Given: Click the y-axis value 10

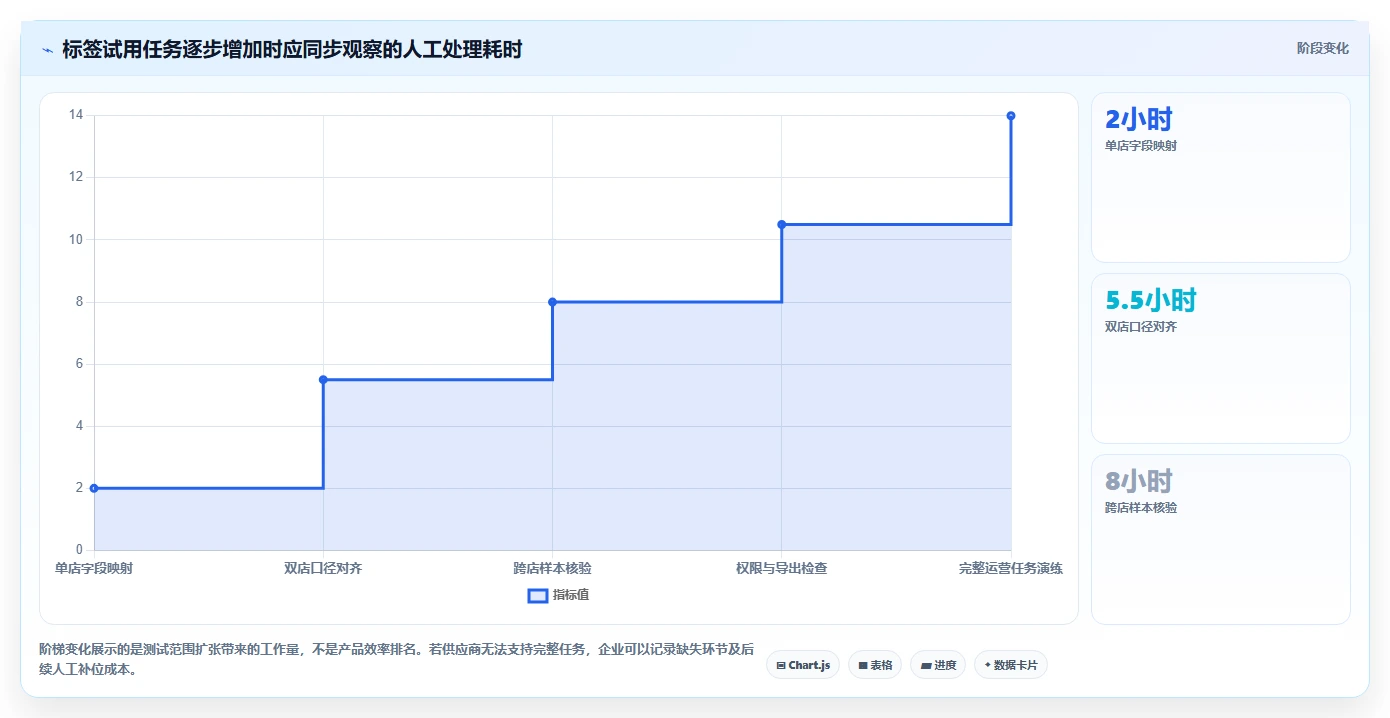Looking at the screenshot, I should coord(76,239).
